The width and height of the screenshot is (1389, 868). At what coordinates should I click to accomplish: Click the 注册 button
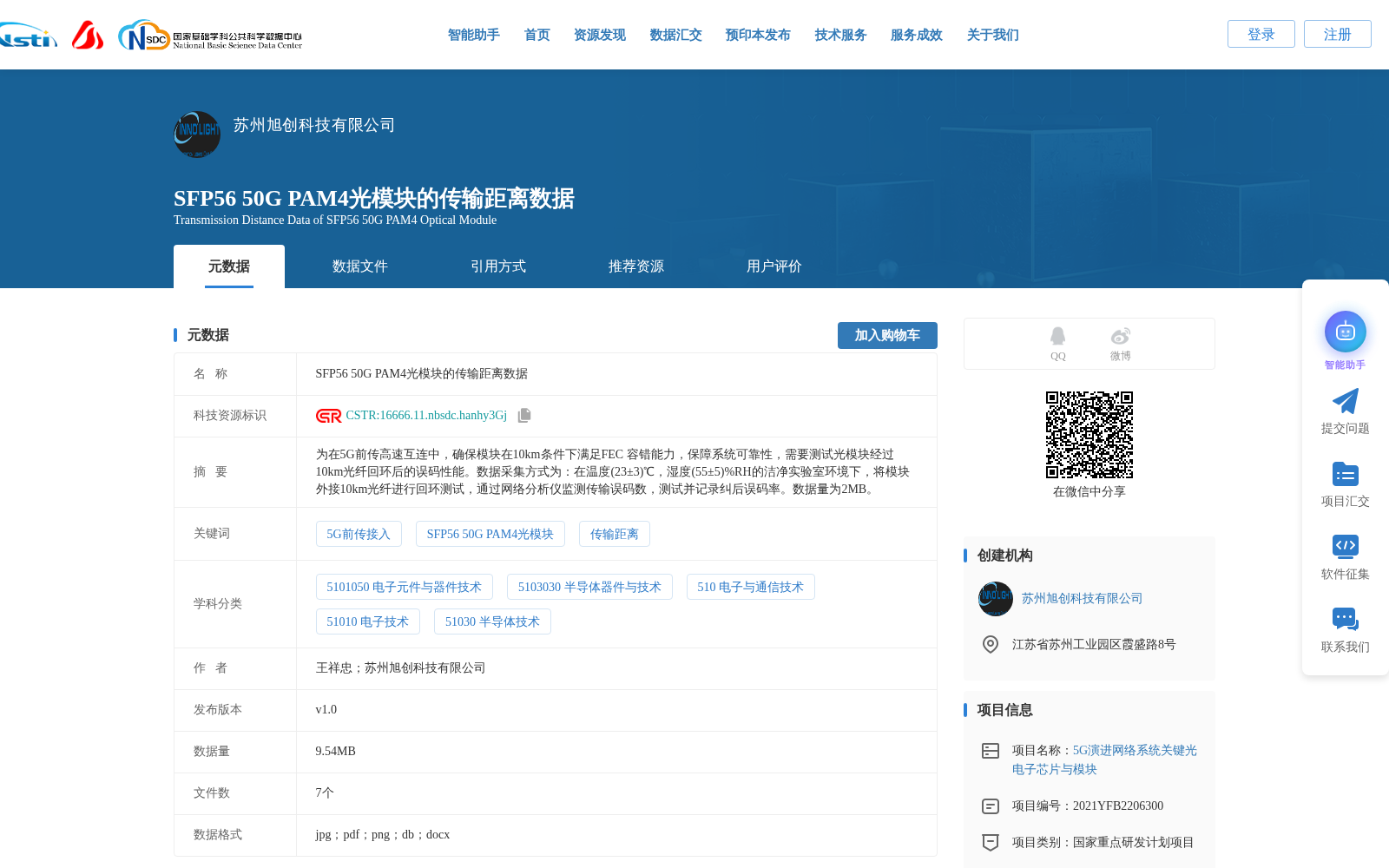point(1337,34)
